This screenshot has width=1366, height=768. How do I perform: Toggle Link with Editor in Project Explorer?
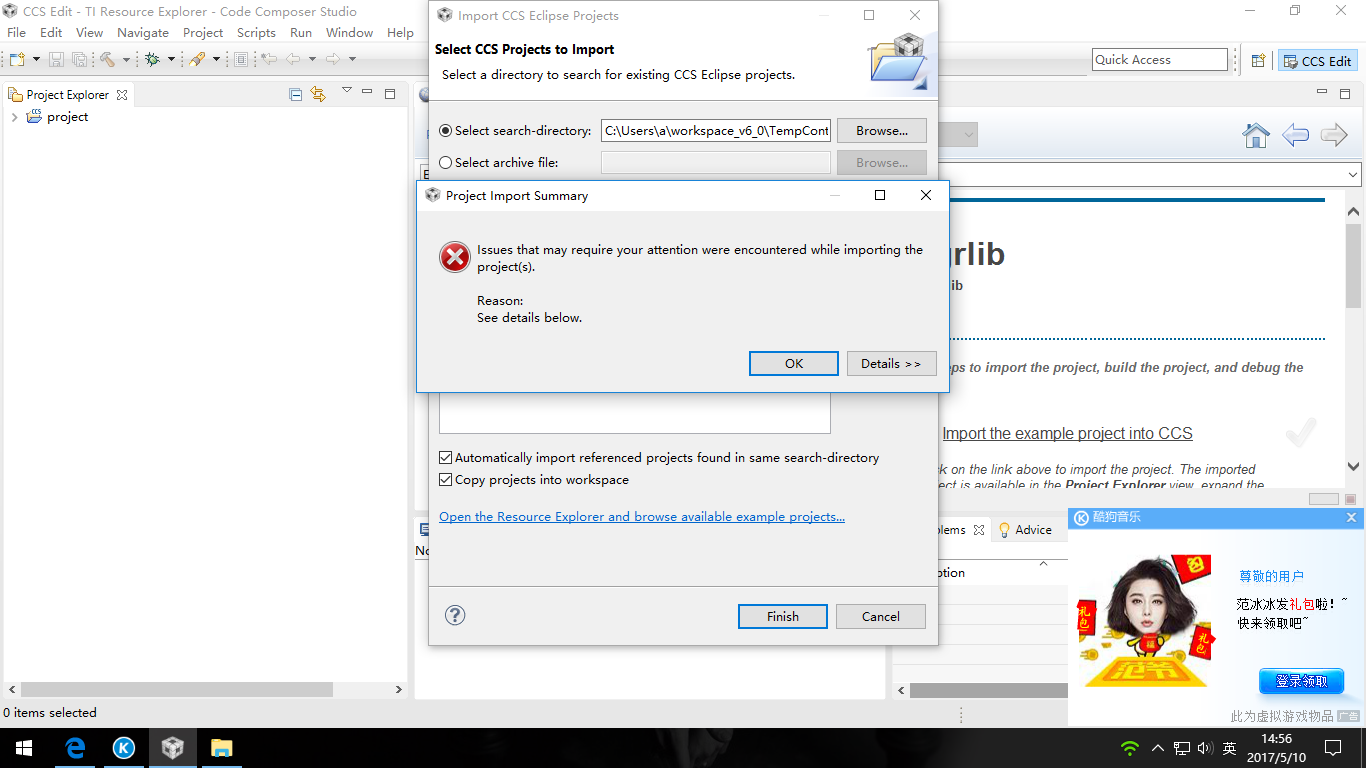point(318,95)
